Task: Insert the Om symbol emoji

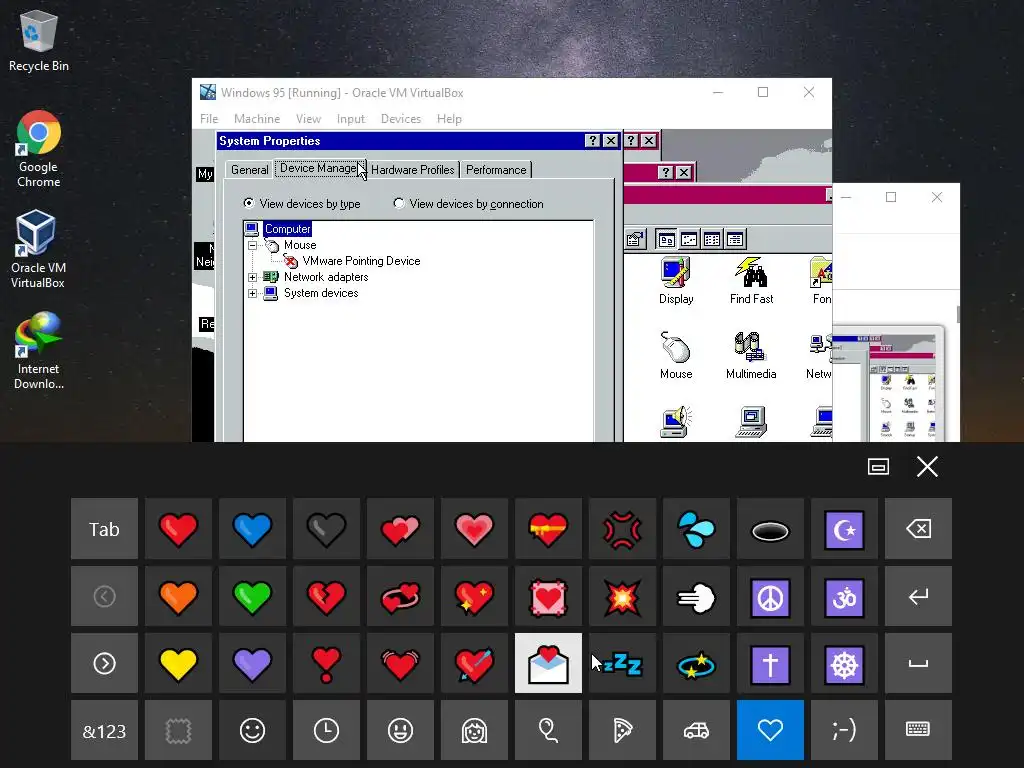Action: (x=844, y=596)
